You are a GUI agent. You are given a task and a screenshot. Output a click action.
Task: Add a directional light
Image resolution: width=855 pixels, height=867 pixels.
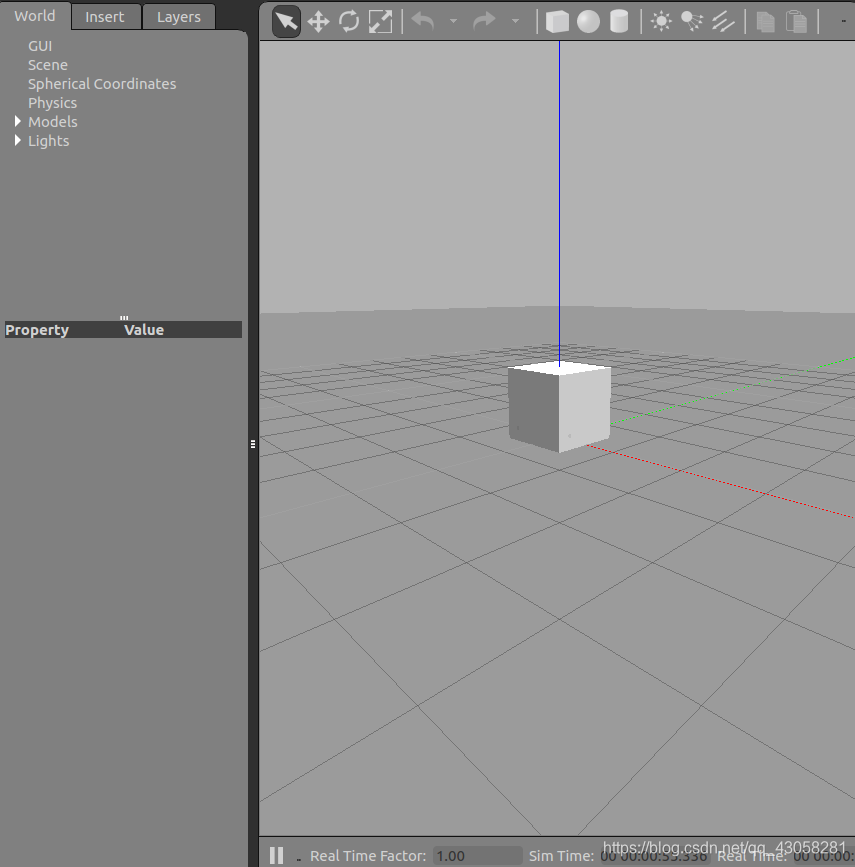tap(723, 22)
